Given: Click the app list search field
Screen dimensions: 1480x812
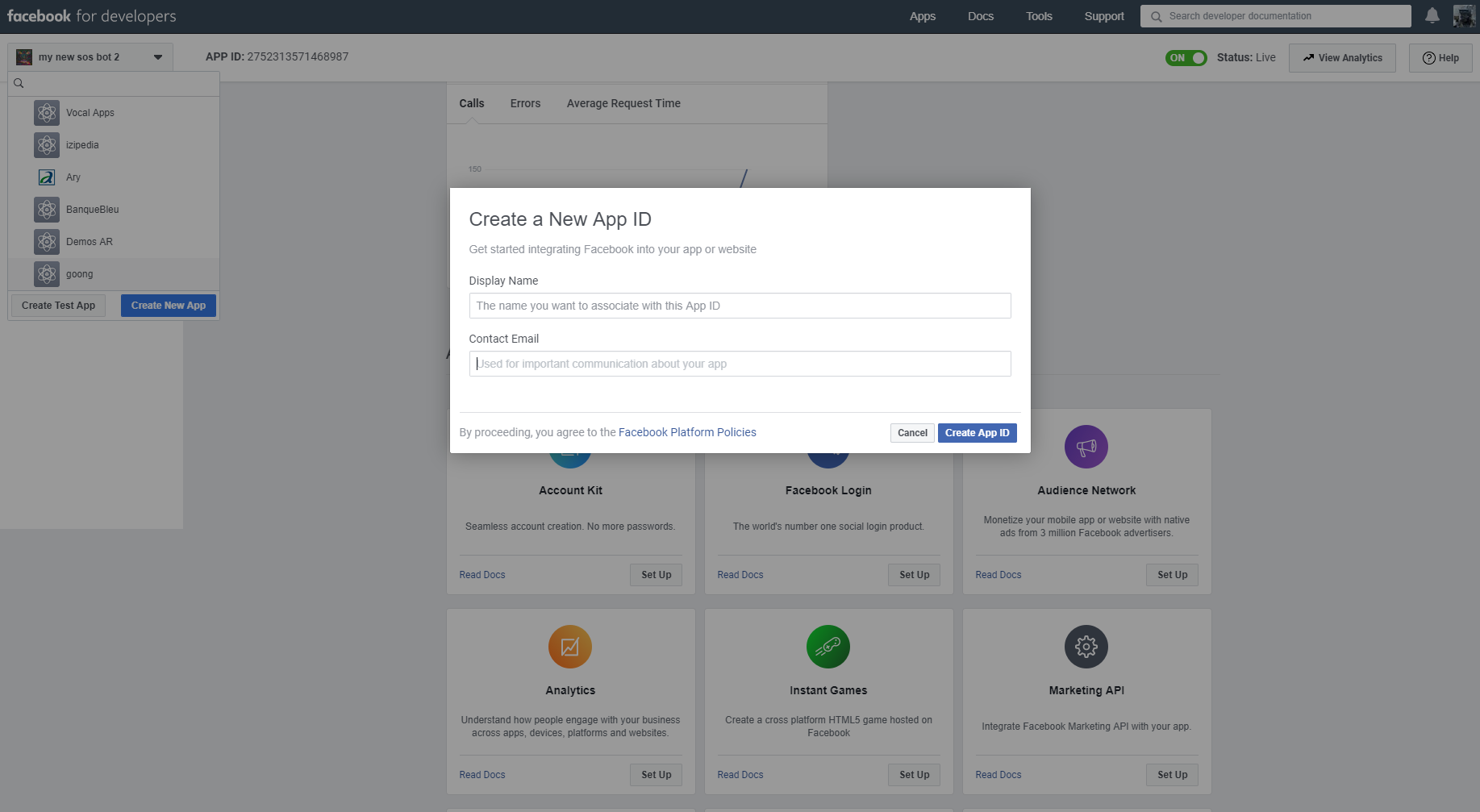Looking at the screenshot, I should tap(114, 84).
